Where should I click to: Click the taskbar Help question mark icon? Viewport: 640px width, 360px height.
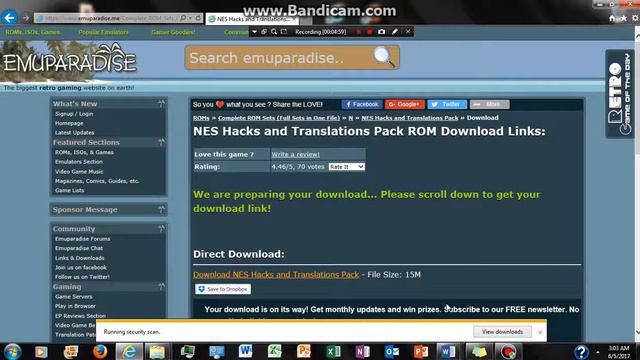[x=581, y=351]
